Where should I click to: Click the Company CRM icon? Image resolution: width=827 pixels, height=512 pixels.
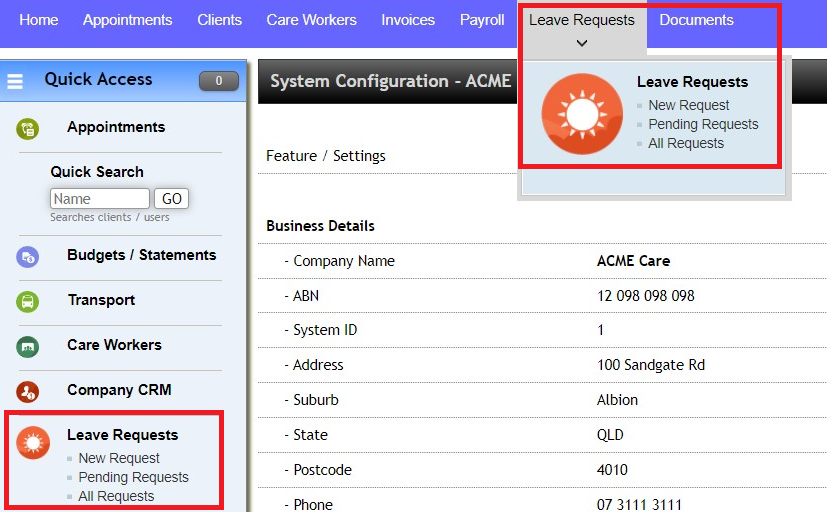pyautogui.click(x=28, y=391)
